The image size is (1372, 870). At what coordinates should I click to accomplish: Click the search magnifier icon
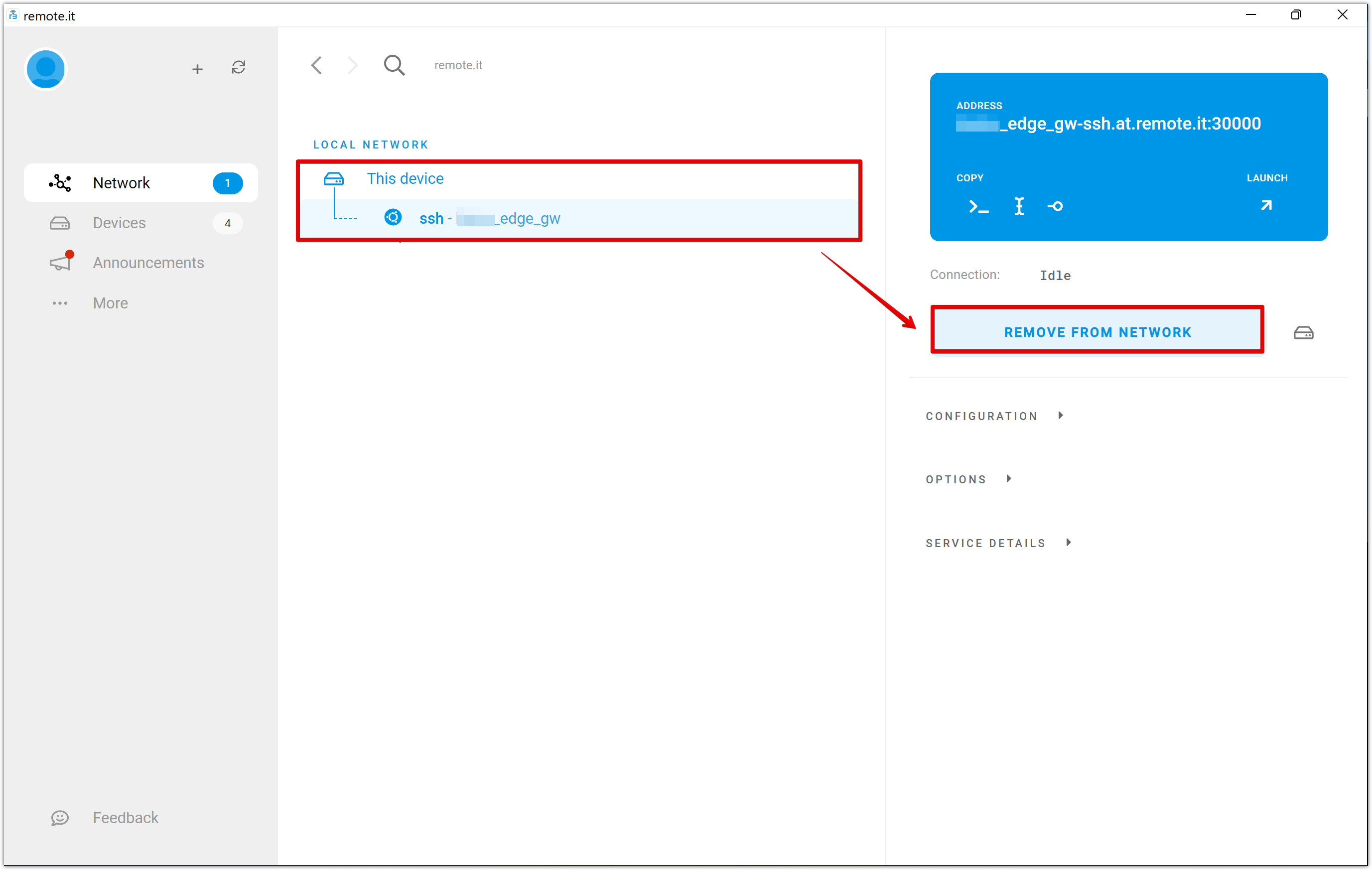click(x=394, y=65)
